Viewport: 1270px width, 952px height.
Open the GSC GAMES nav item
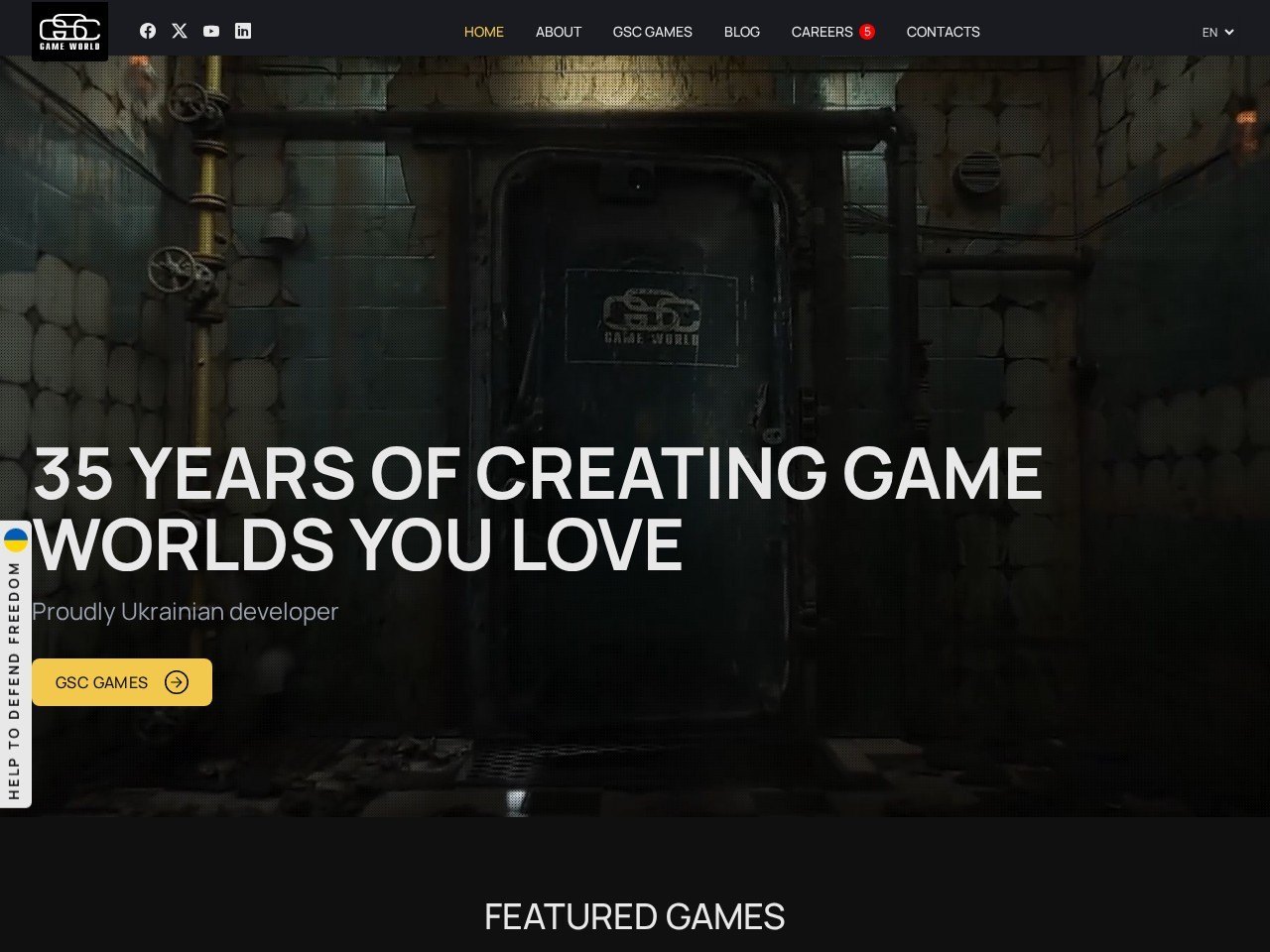pyautogui.click(x=653, y=32)
